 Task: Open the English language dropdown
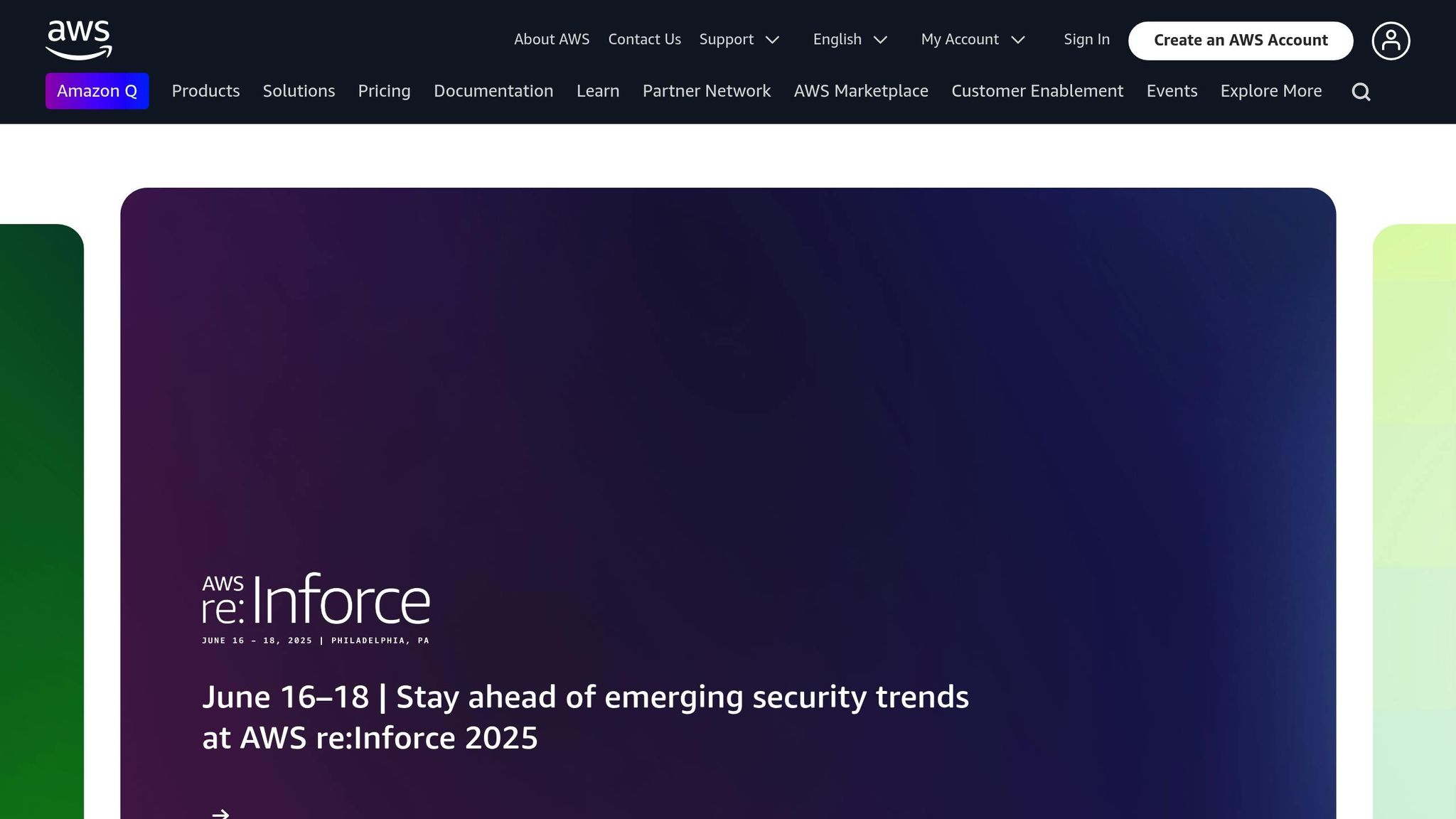click(850, 40)
